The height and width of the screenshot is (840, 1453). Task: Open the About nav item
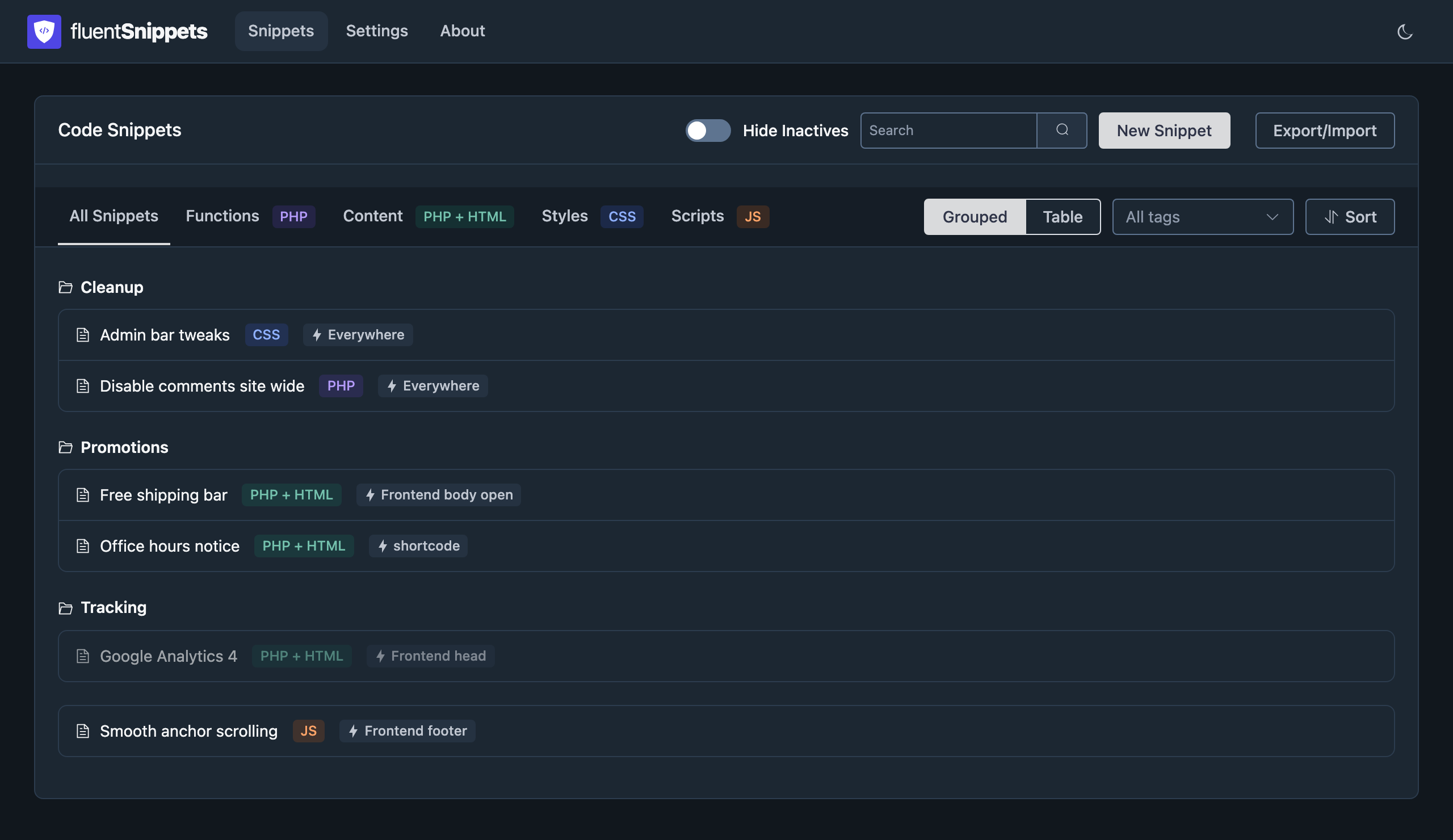click(x=463, y=31)
